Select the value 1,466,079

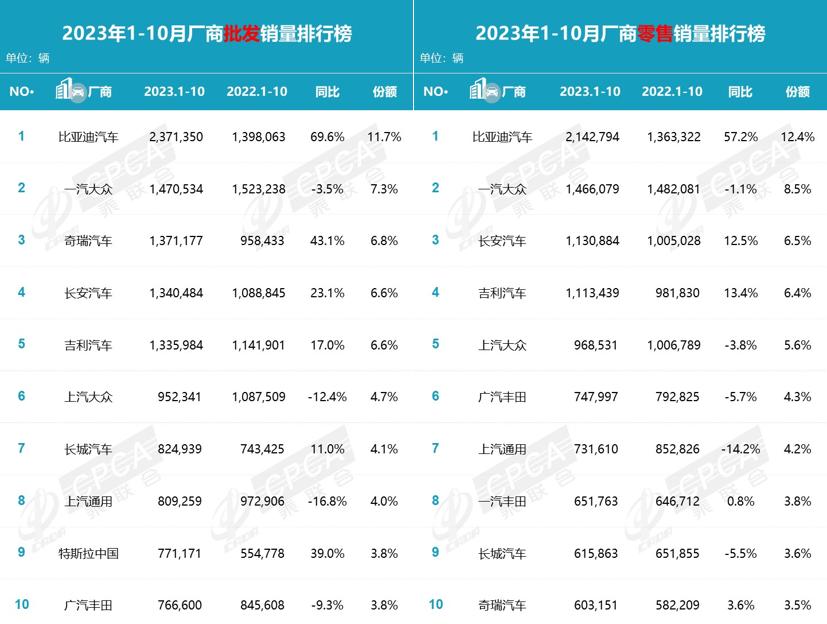[592, 189]
